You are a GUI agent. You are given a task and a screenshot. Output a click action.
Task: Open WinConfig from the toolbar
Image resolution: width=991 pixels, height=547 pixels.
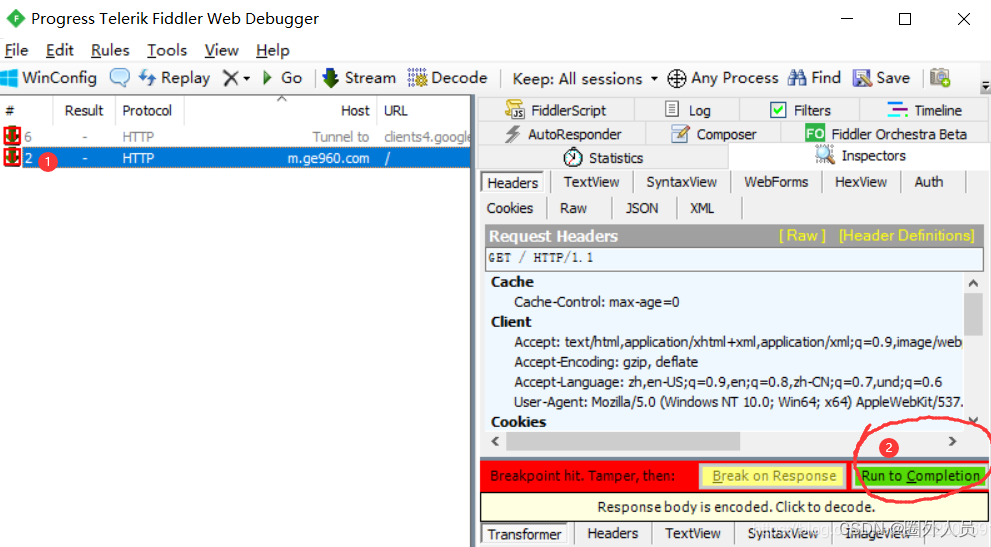point(49,78)
